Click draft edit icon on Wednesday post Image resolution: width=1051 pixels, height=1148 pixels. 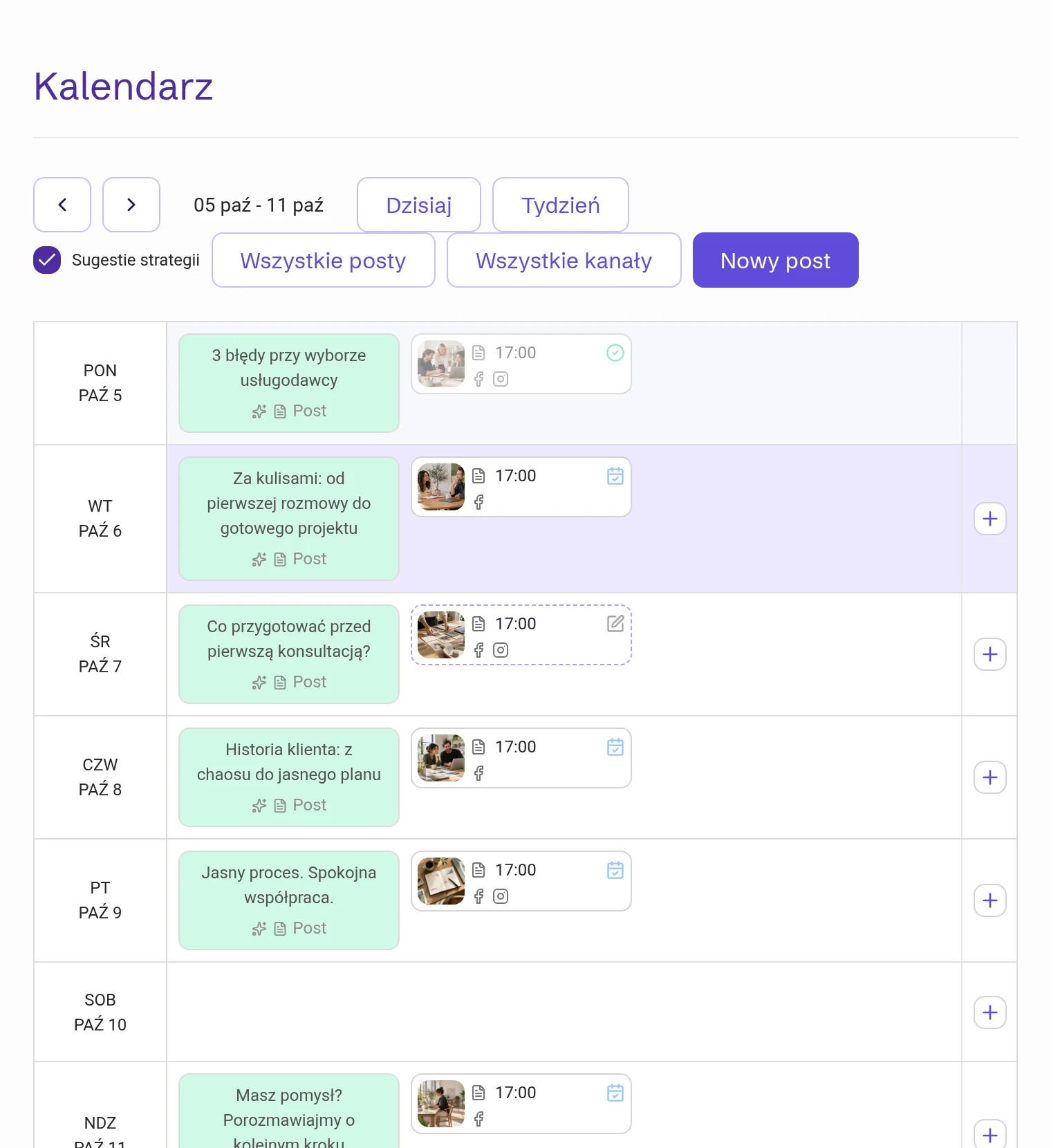click(x=615, y=624)
